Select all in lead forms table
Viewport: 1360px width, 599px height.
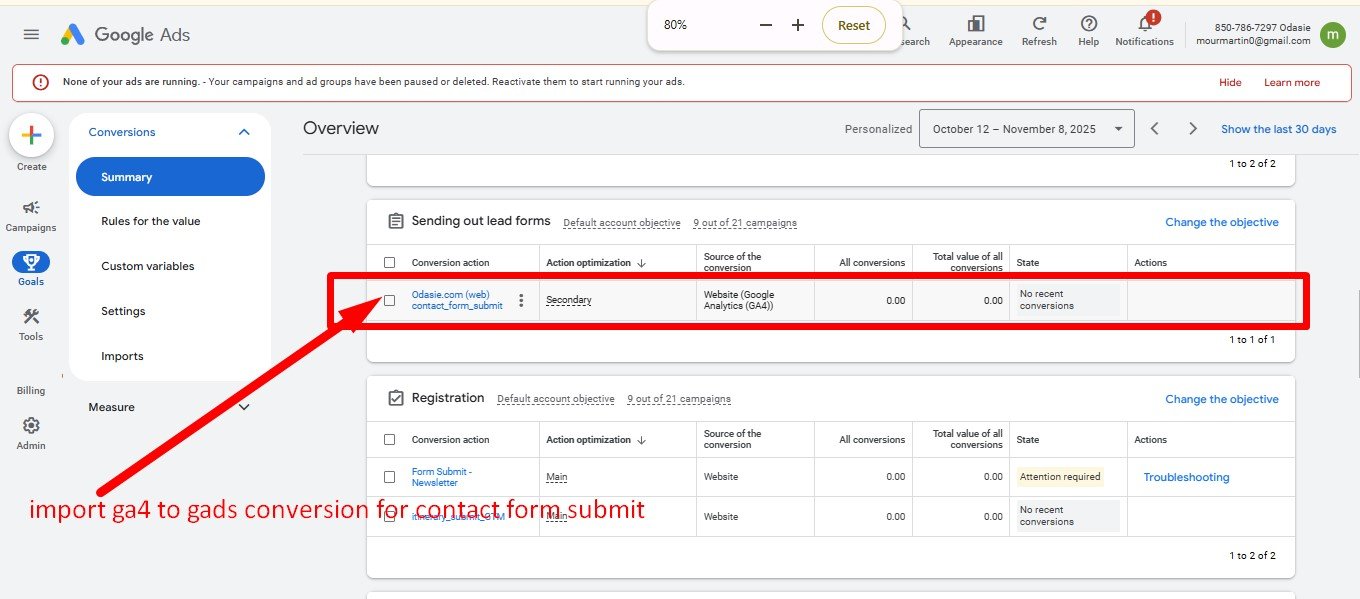(389, 263)
